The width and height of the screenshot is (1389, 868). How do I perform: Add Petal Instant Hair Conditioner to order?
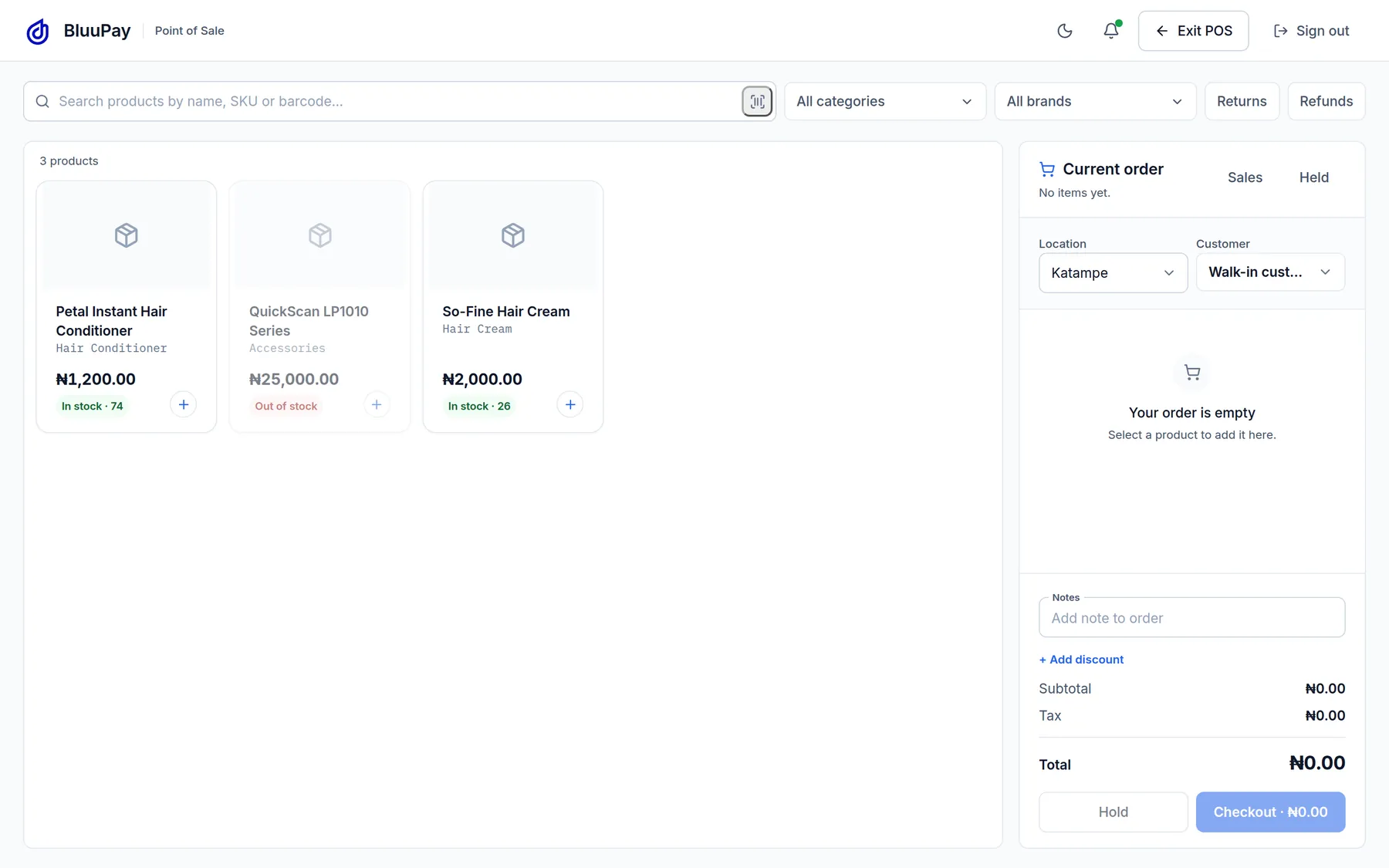tap(183, 404)
